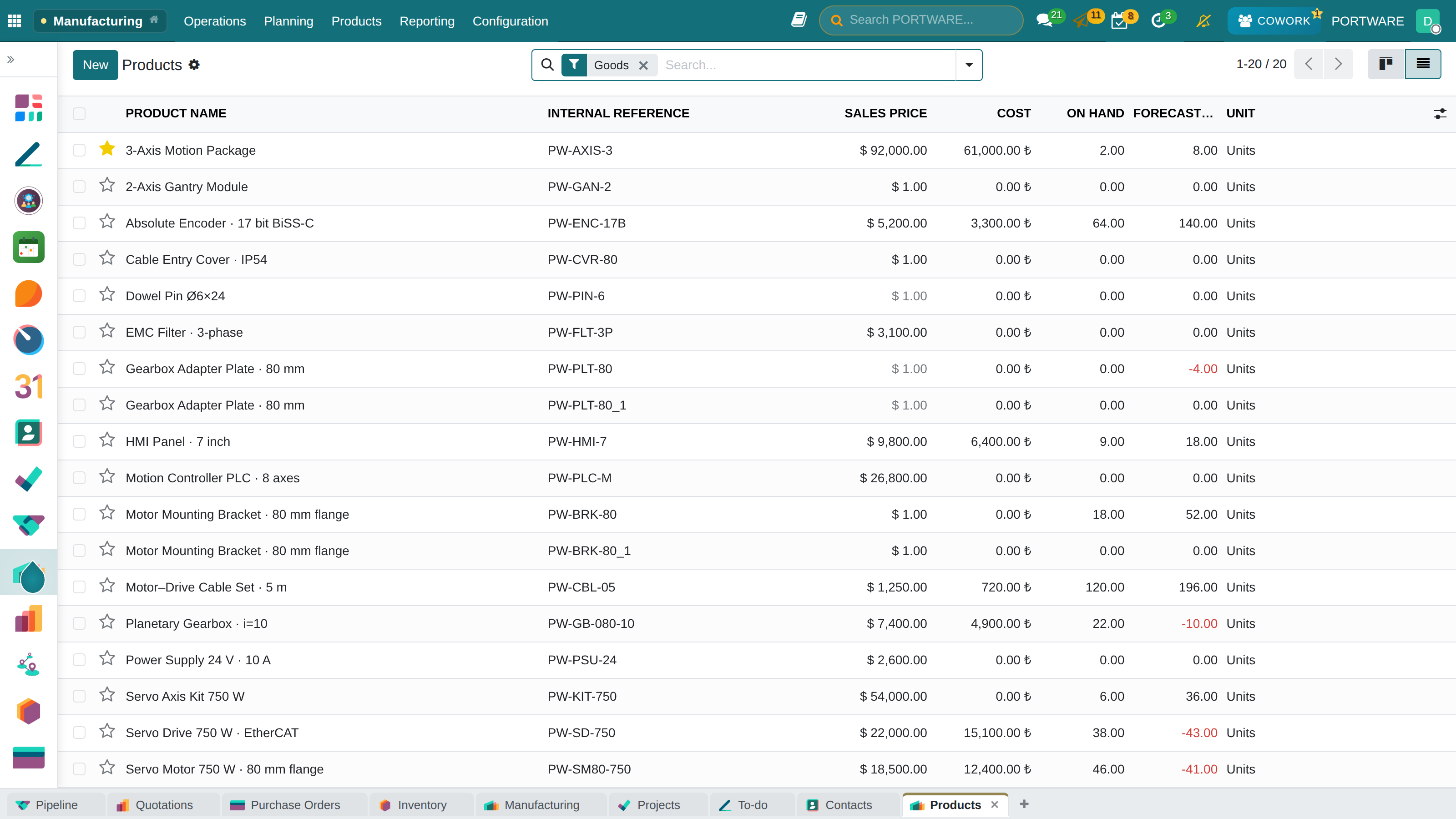The image size is (1456, 819).
Task: Close the Products bottom tab
Action: 994,804
